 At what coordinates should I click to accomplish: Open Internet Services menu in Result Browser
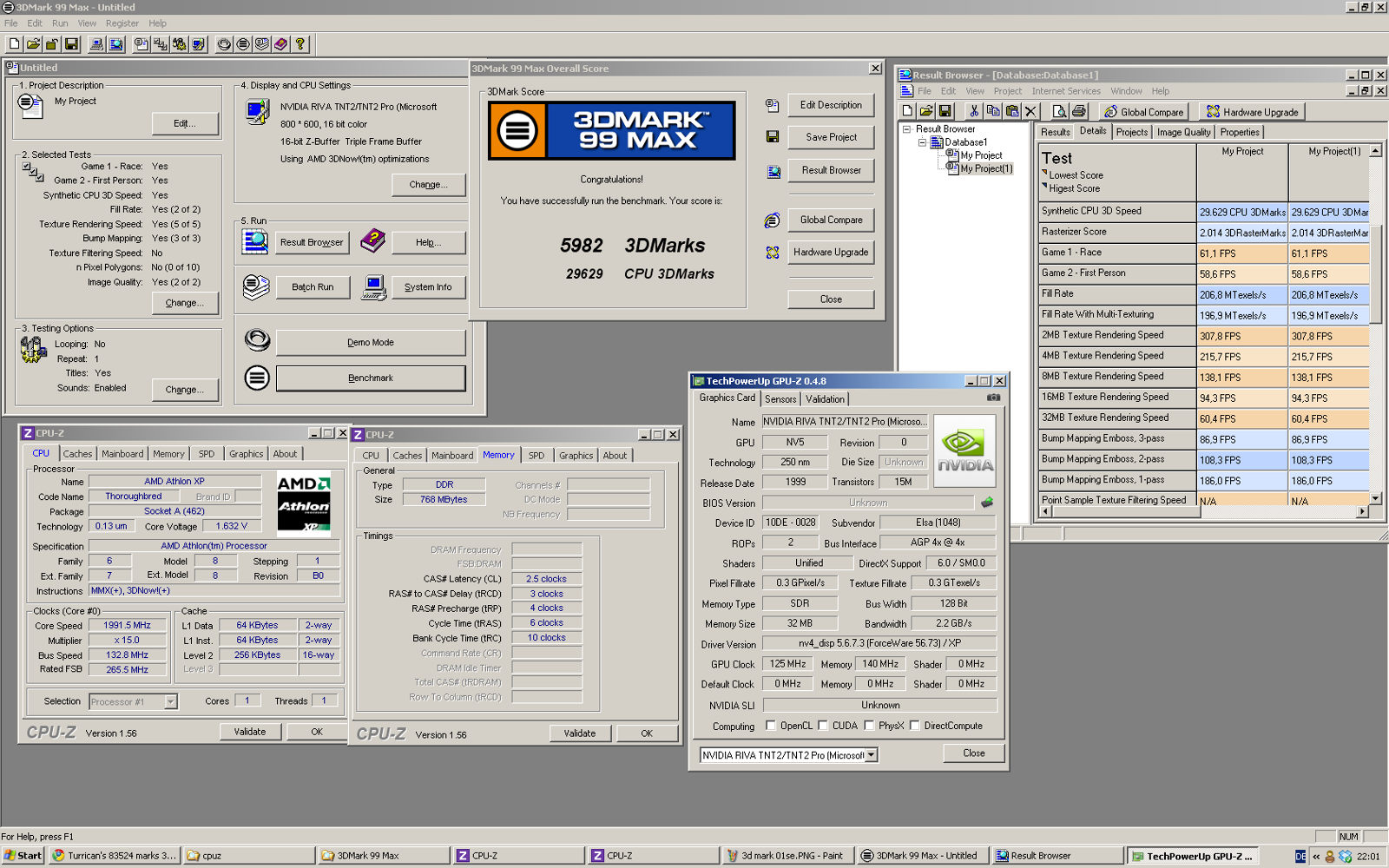pos(1066,91)
